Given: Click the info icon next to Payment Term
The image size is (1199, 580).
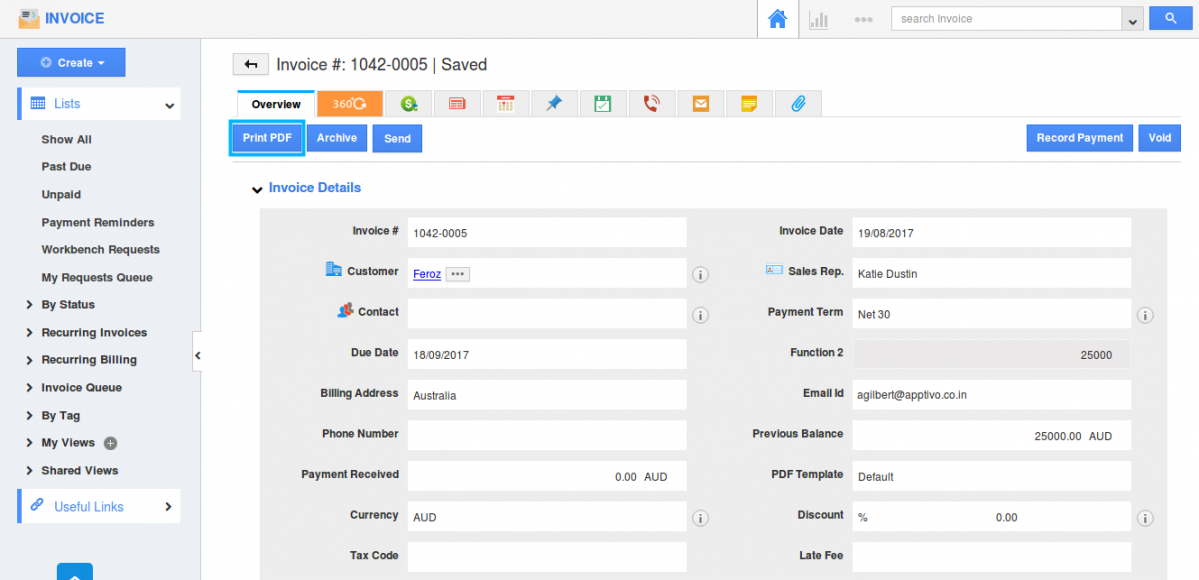Looking at the screenshot, I should point(1145,314).
